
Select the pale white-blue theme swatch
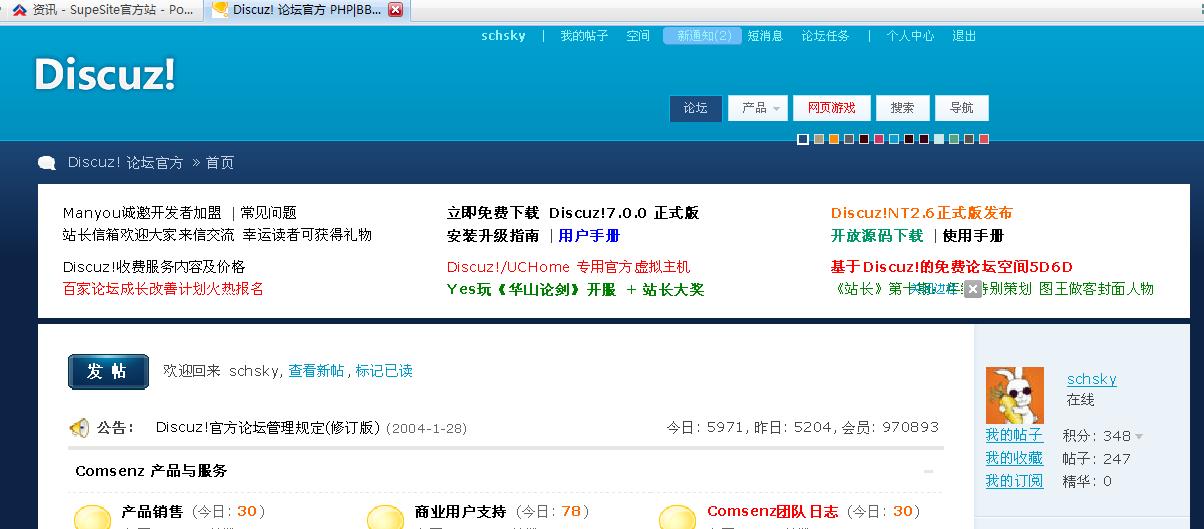point(938,139)
